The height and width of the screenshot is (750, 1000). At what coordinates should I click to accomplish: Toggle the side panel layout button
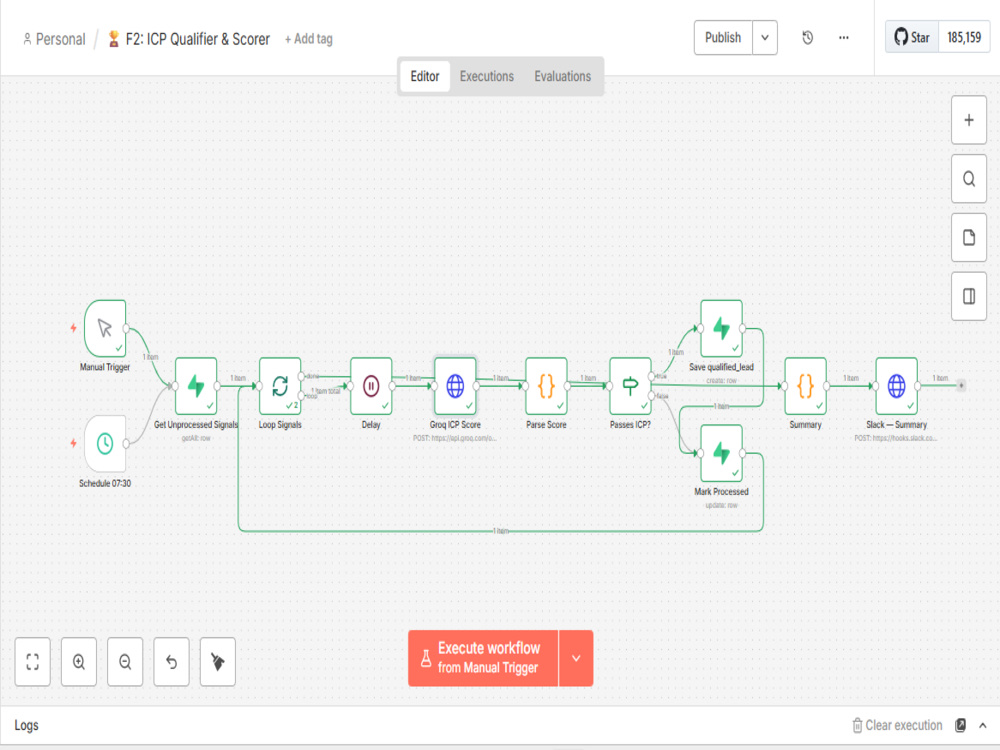pyautogui.click(x=969, y=296)
